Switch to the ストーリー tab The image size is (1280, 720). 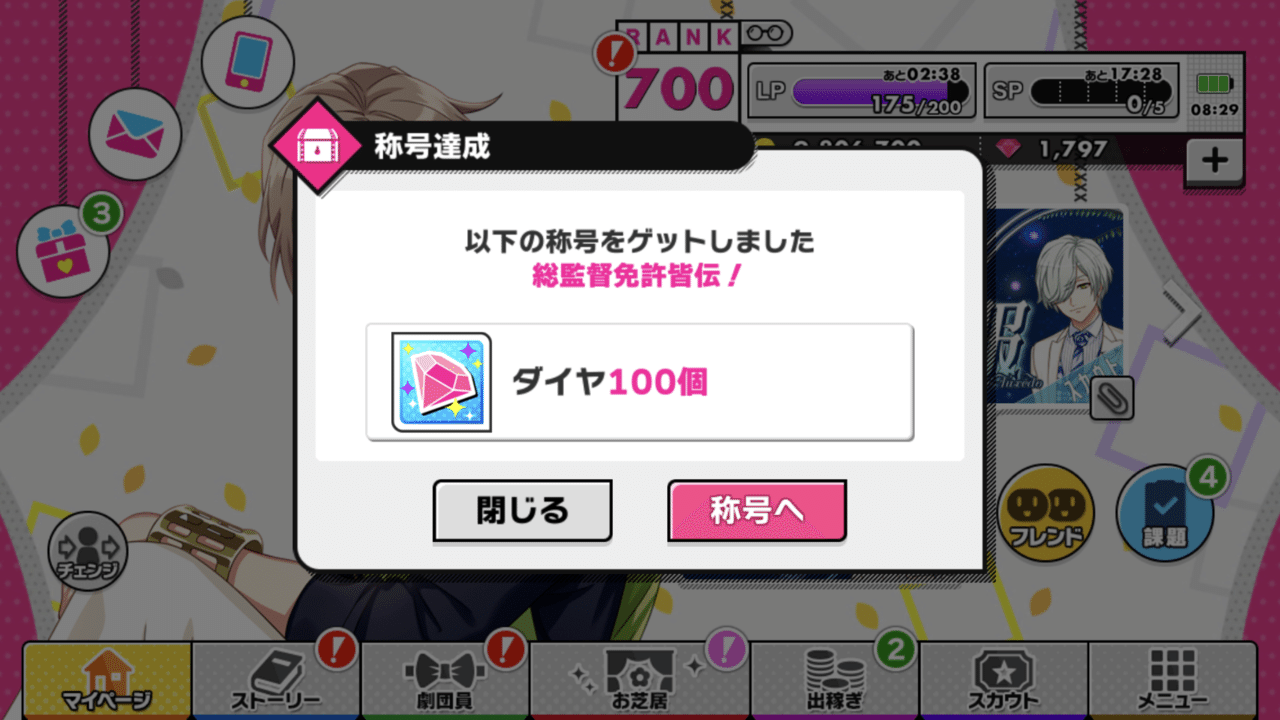pos(276,680)
